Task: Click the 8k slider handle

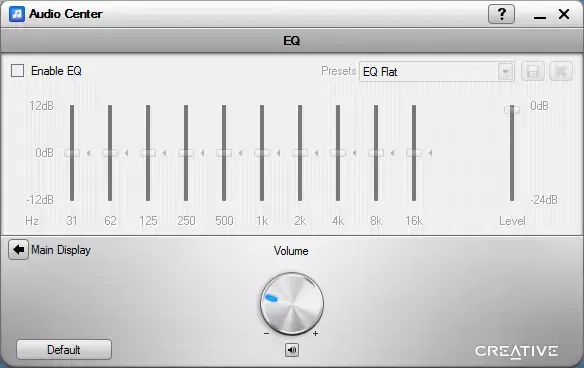Action: coord(376,153)
